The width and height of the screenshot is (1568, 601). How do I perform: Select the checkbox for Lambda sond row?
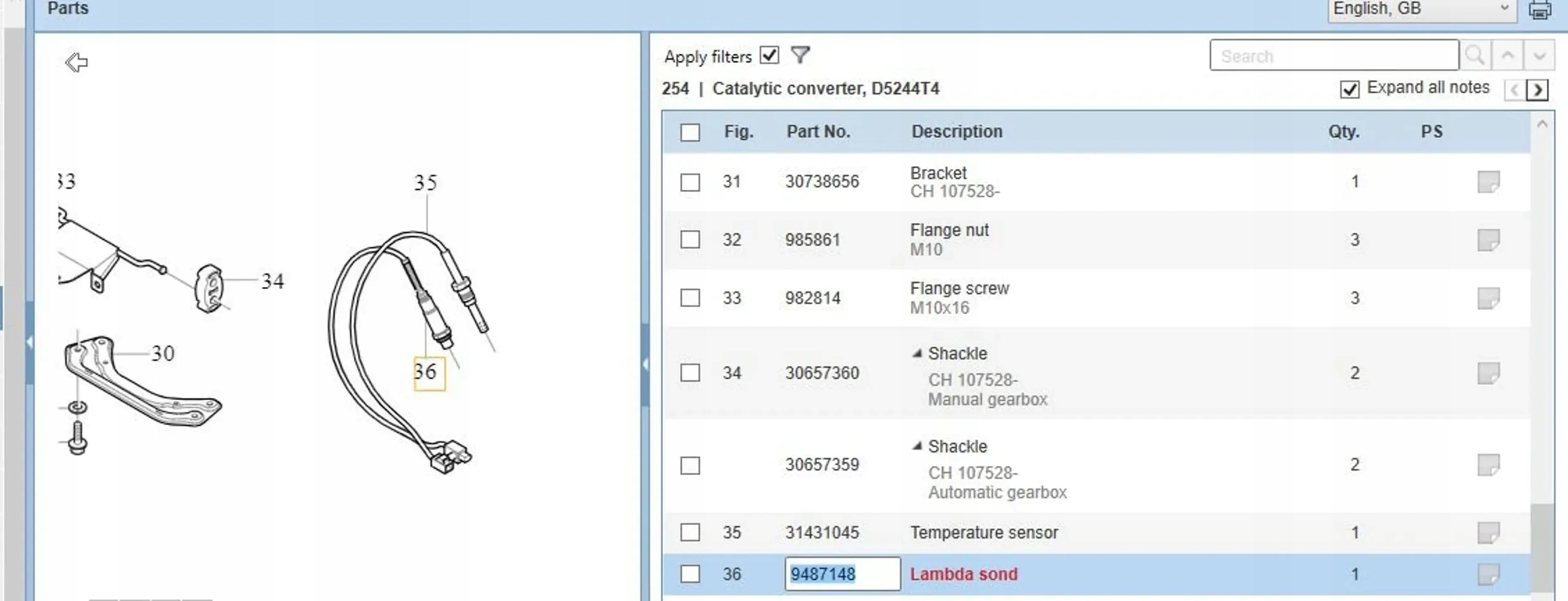tap(690, 573)
